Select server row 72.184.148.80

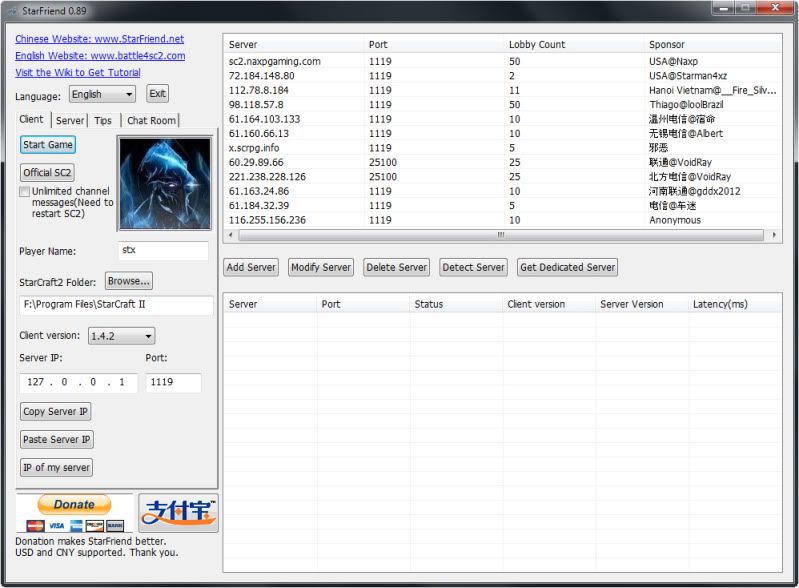click(502, 75)
